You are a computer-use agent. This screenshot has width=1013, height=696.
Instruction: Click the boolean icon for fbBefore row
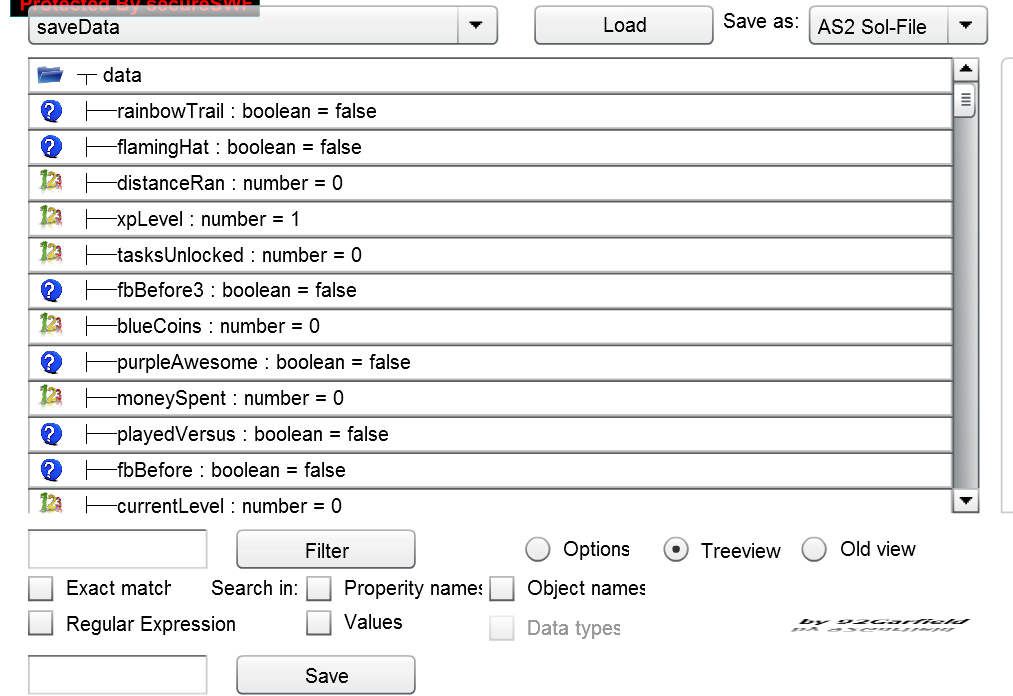click(x=51, y=470)
